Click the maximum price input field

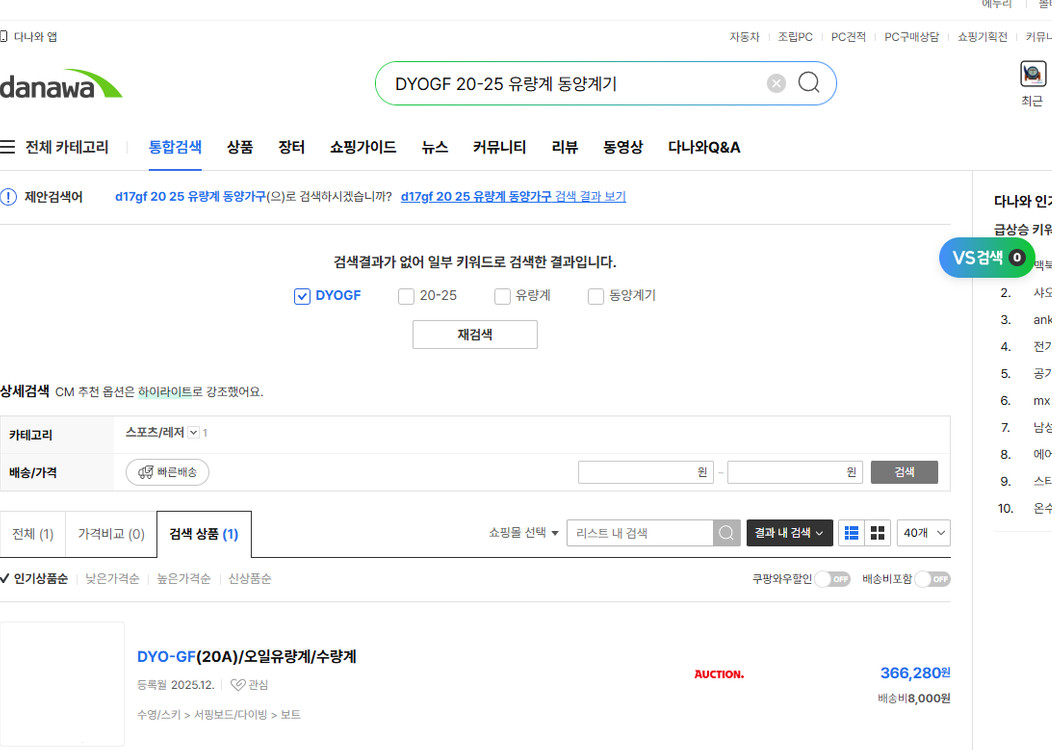[795, 472]
